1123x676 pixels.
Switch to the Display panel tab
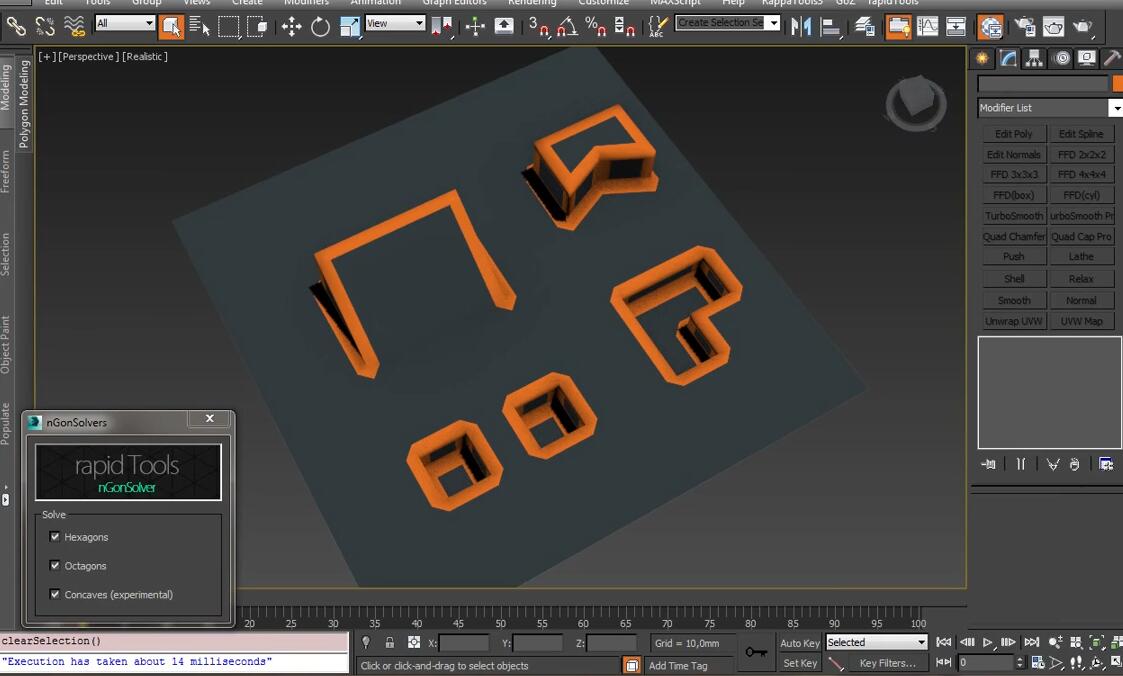[1086, 59]
